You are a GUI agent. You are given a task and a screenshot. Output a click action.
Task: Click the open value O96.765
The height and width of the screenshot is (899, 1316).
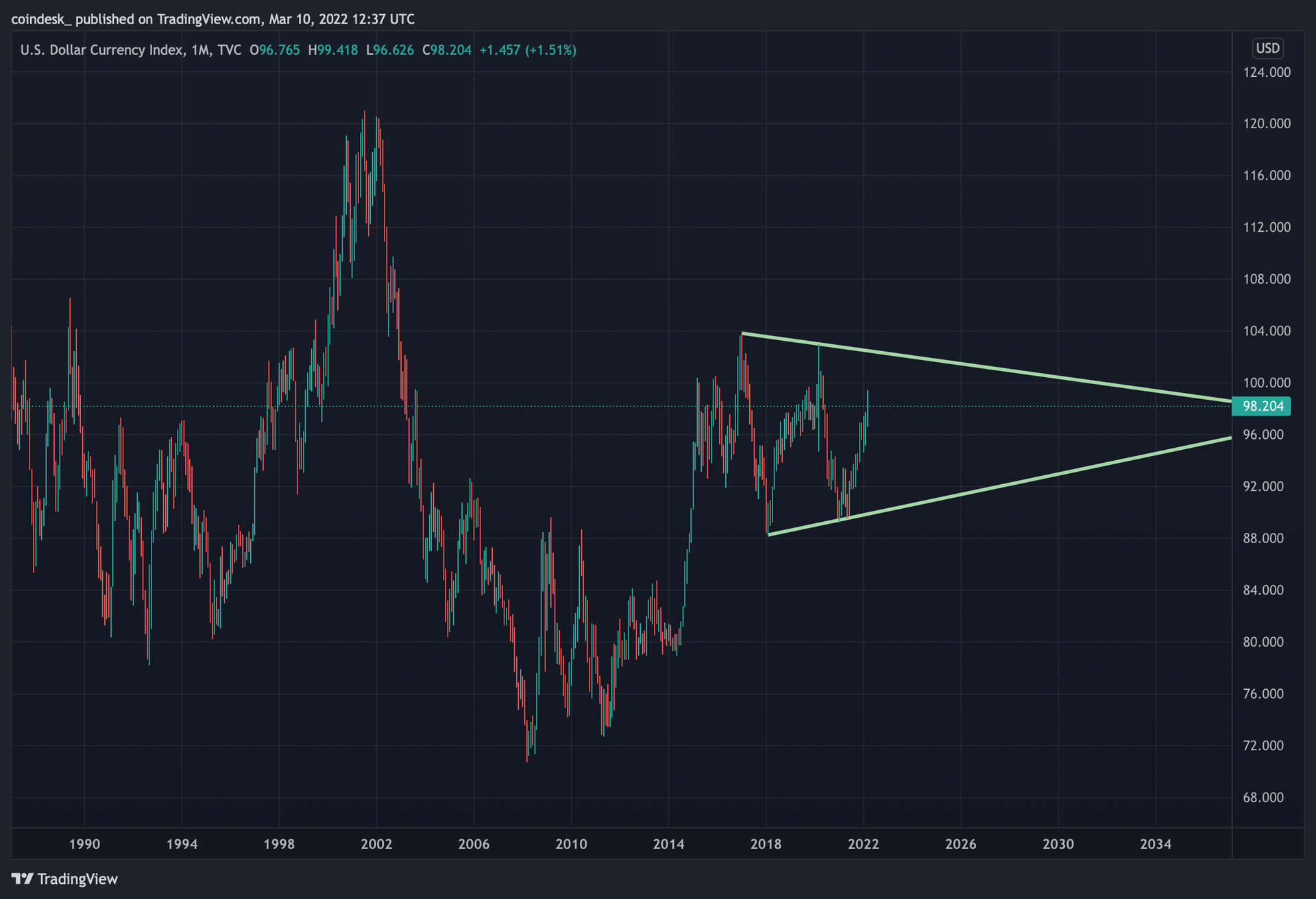click(274, 50)
